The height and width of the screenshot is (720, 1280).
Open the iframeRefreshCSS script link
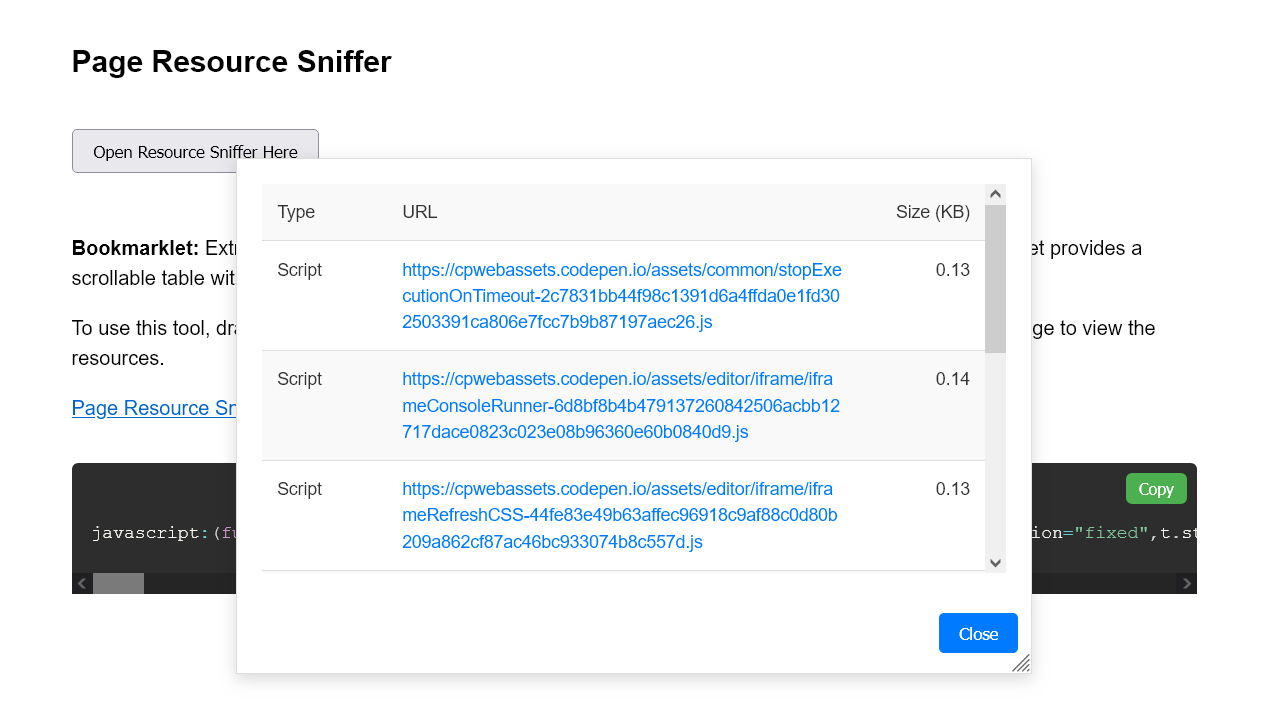(621, 514)
